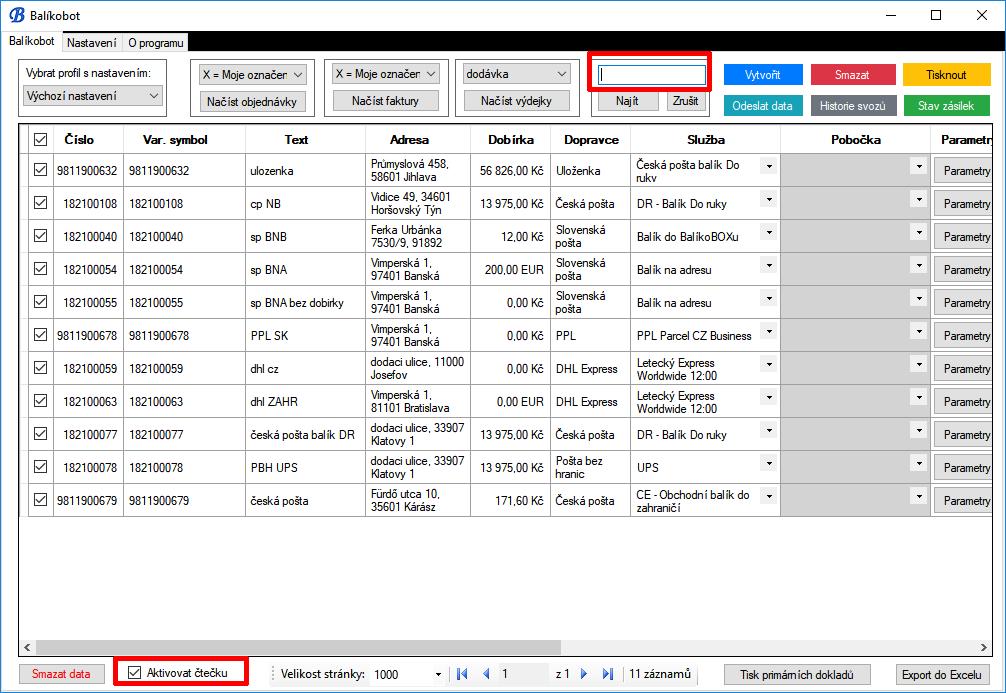Image resolution: width=1006 pixels, height=693 pixels.
Task: Select the 200,00 EUR Dobírka cell
Action: click(511, 270)
